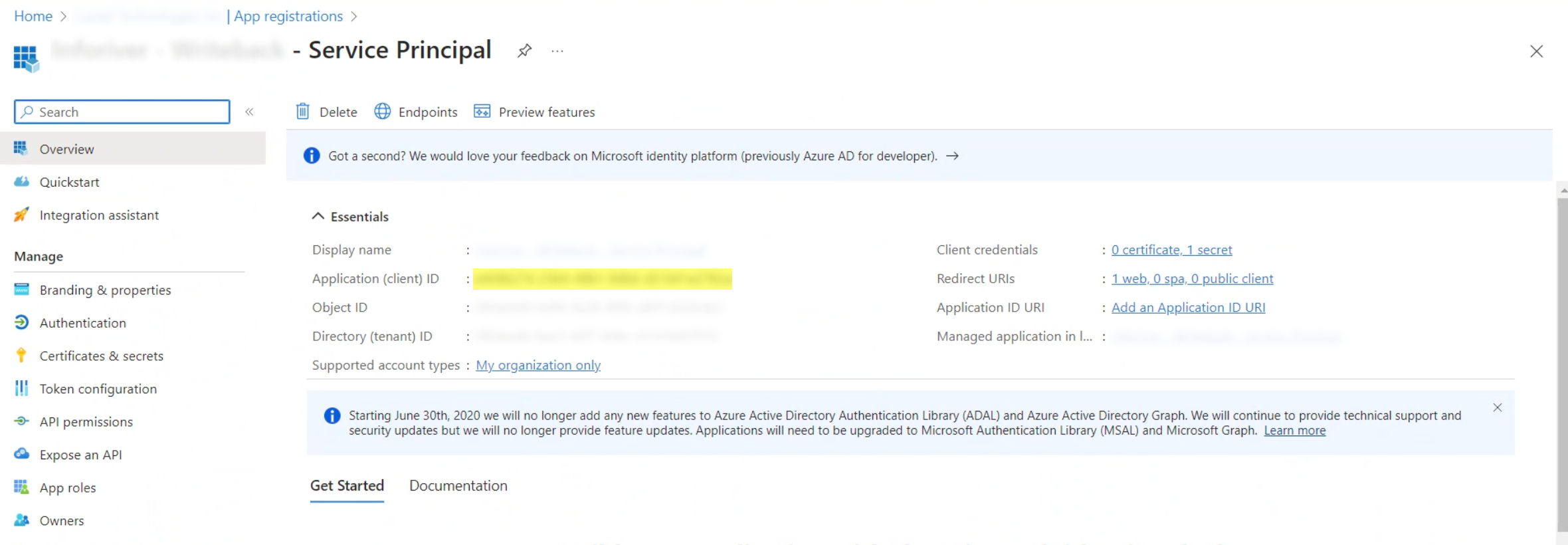Screen dimensions: 1568x545
Task: Open the Authentication settings
Action: pyautogui.click(x=82, y=323)
